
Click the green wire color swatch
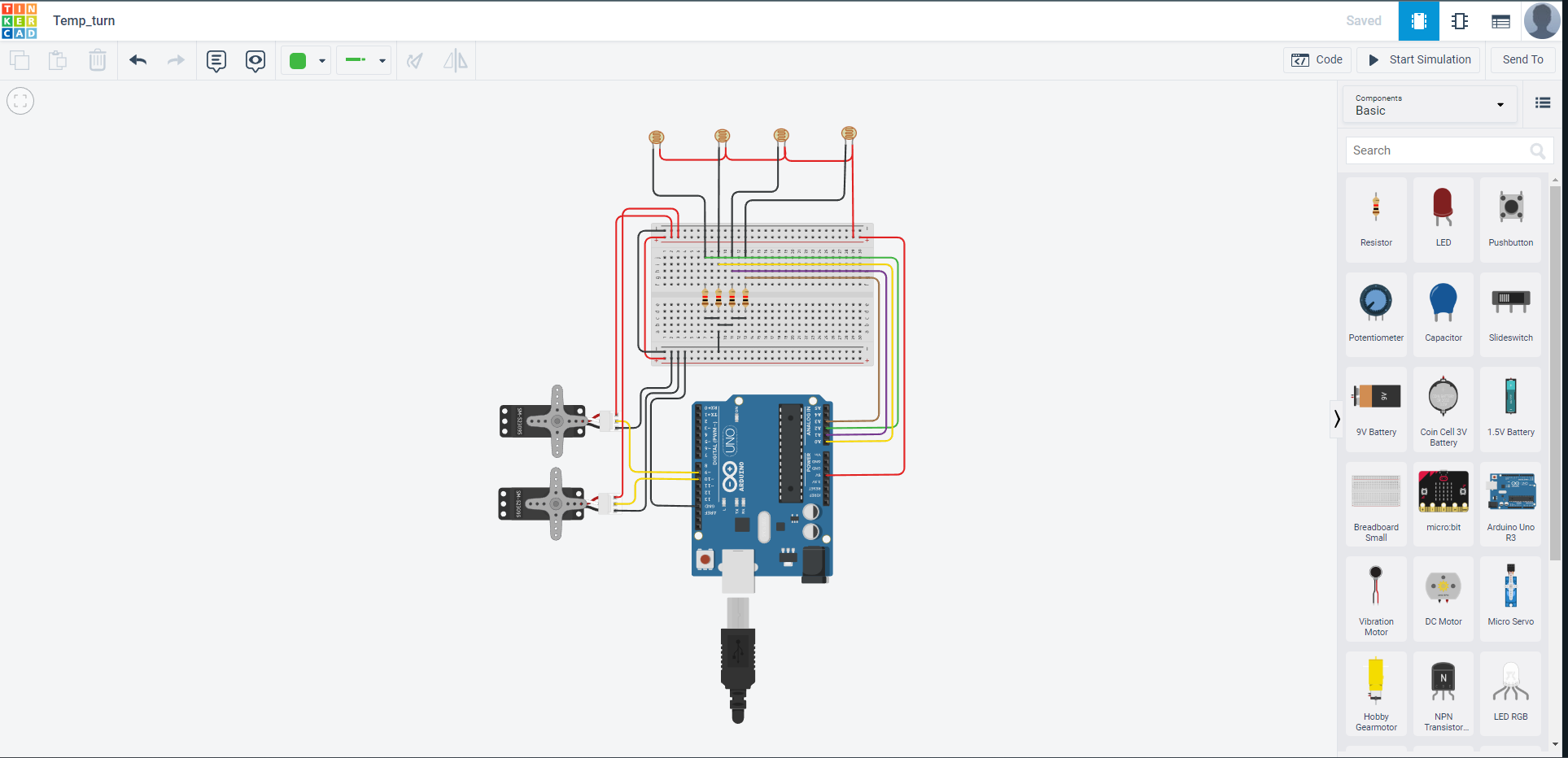tap(298, 61)
